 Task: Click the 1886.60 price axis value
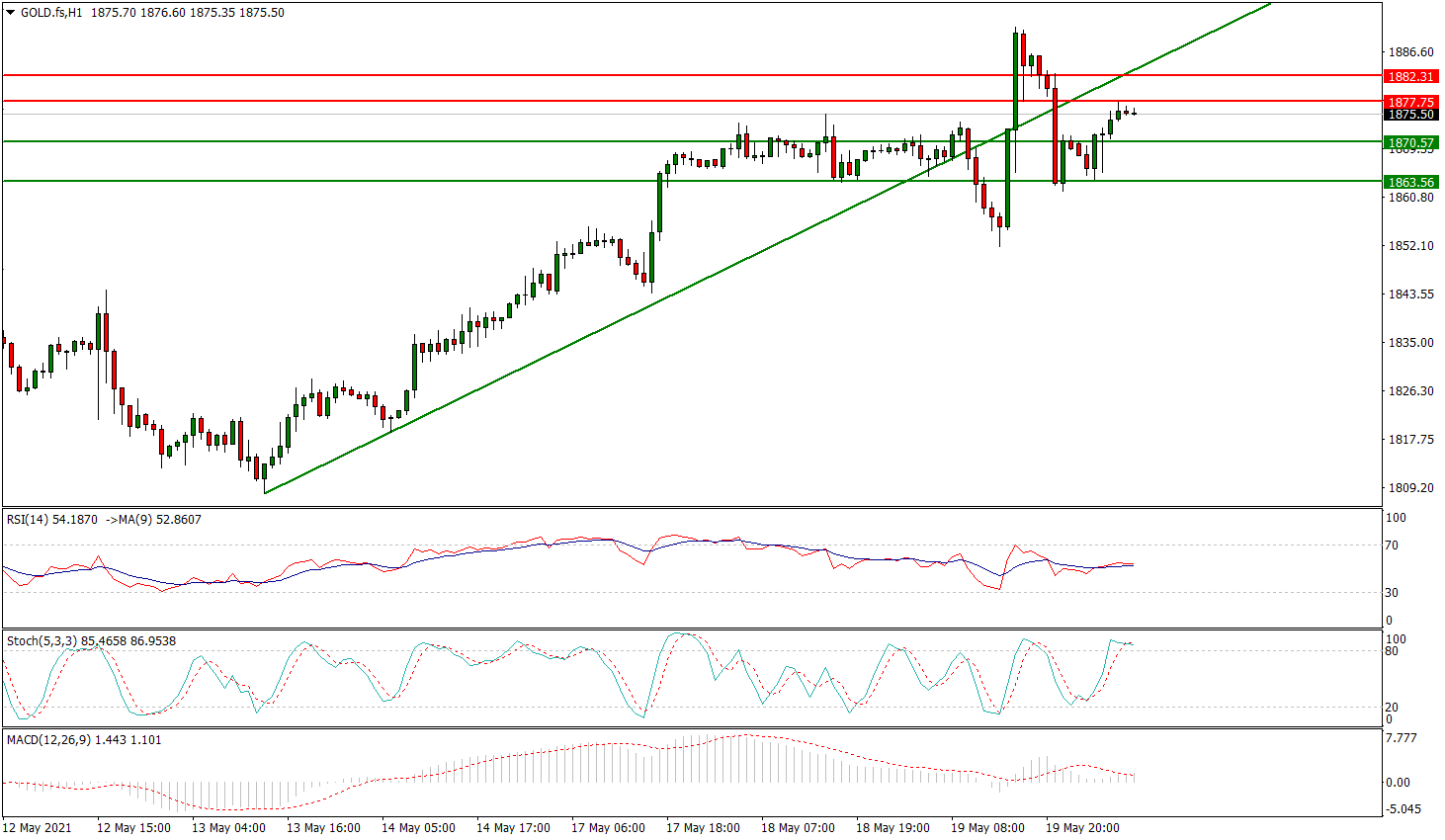tap(1411, 52)
